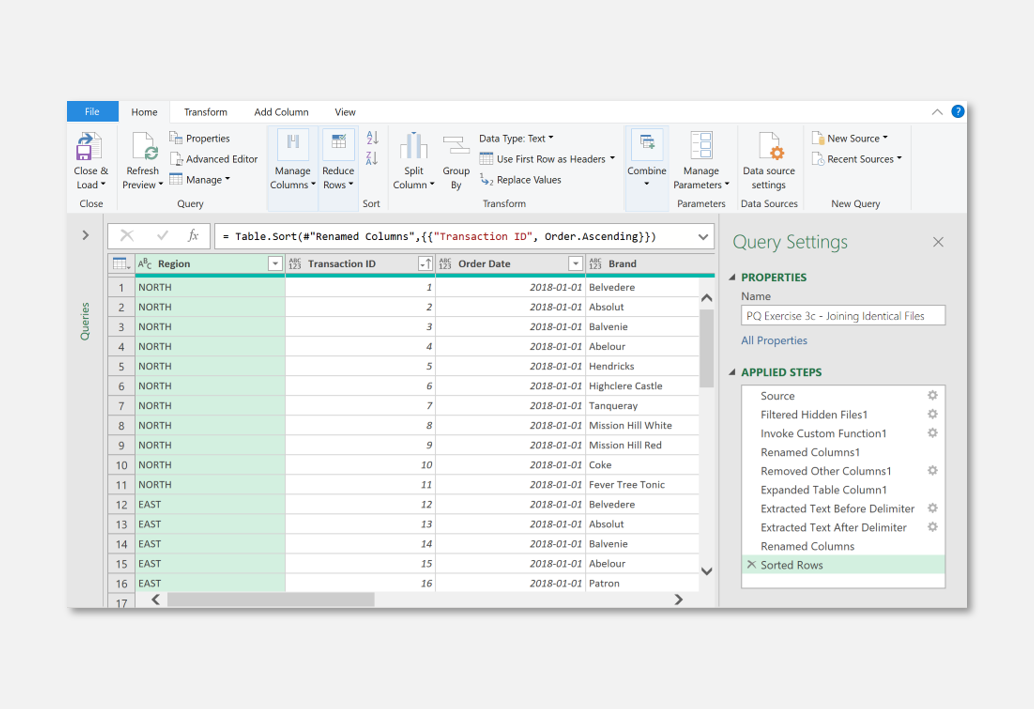Open the Advanced Editor
This screenshot has width=1034, height=709.
point(213,159)
